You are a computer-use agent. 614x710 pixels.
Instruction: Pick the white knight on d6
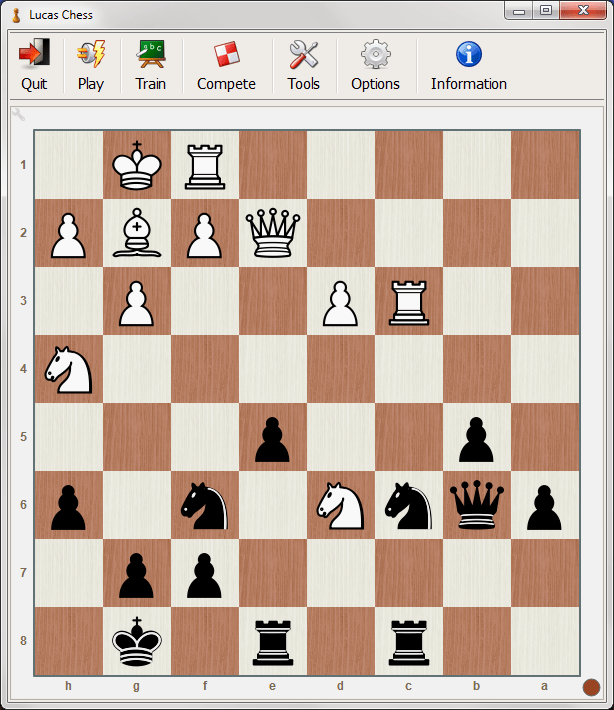[340, 505]
